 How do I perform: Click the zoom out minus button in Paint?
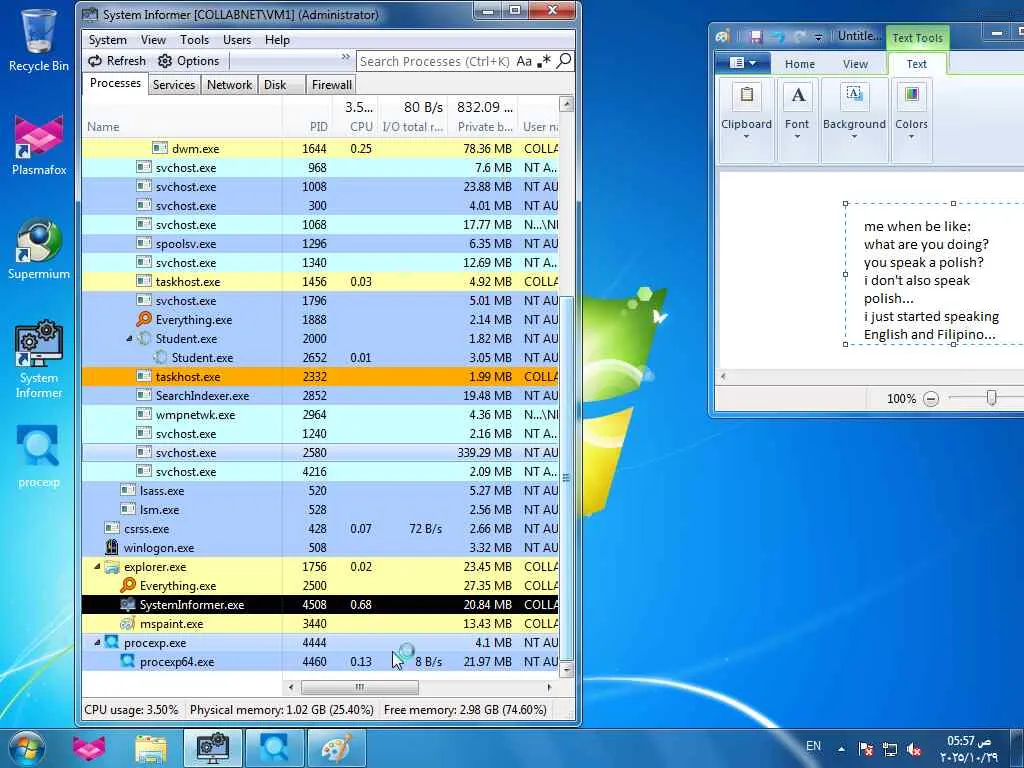[x=931, y=398]
